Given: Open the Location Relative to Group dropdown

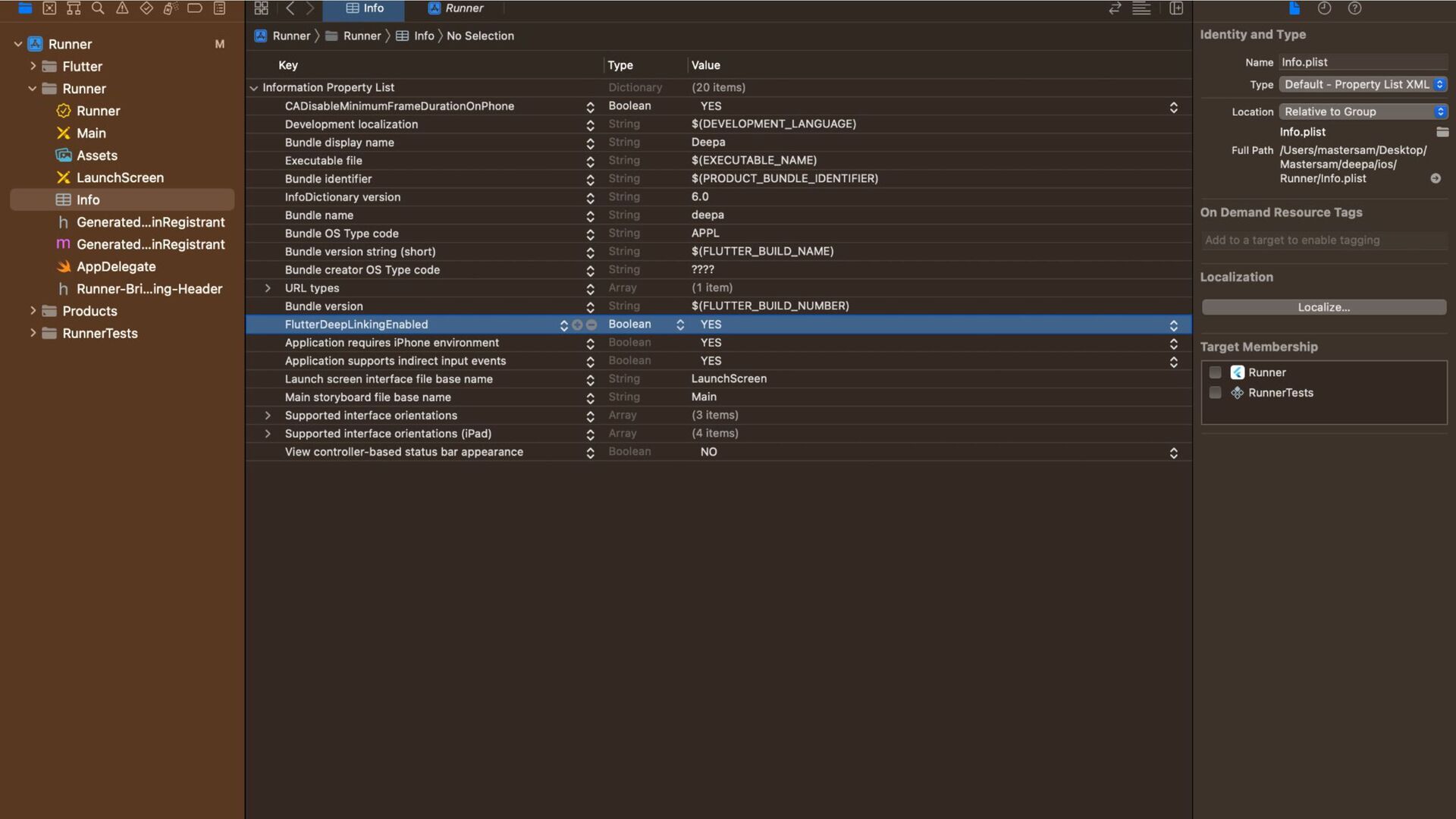Looking at the screenshot, I should coord(1363,111).
